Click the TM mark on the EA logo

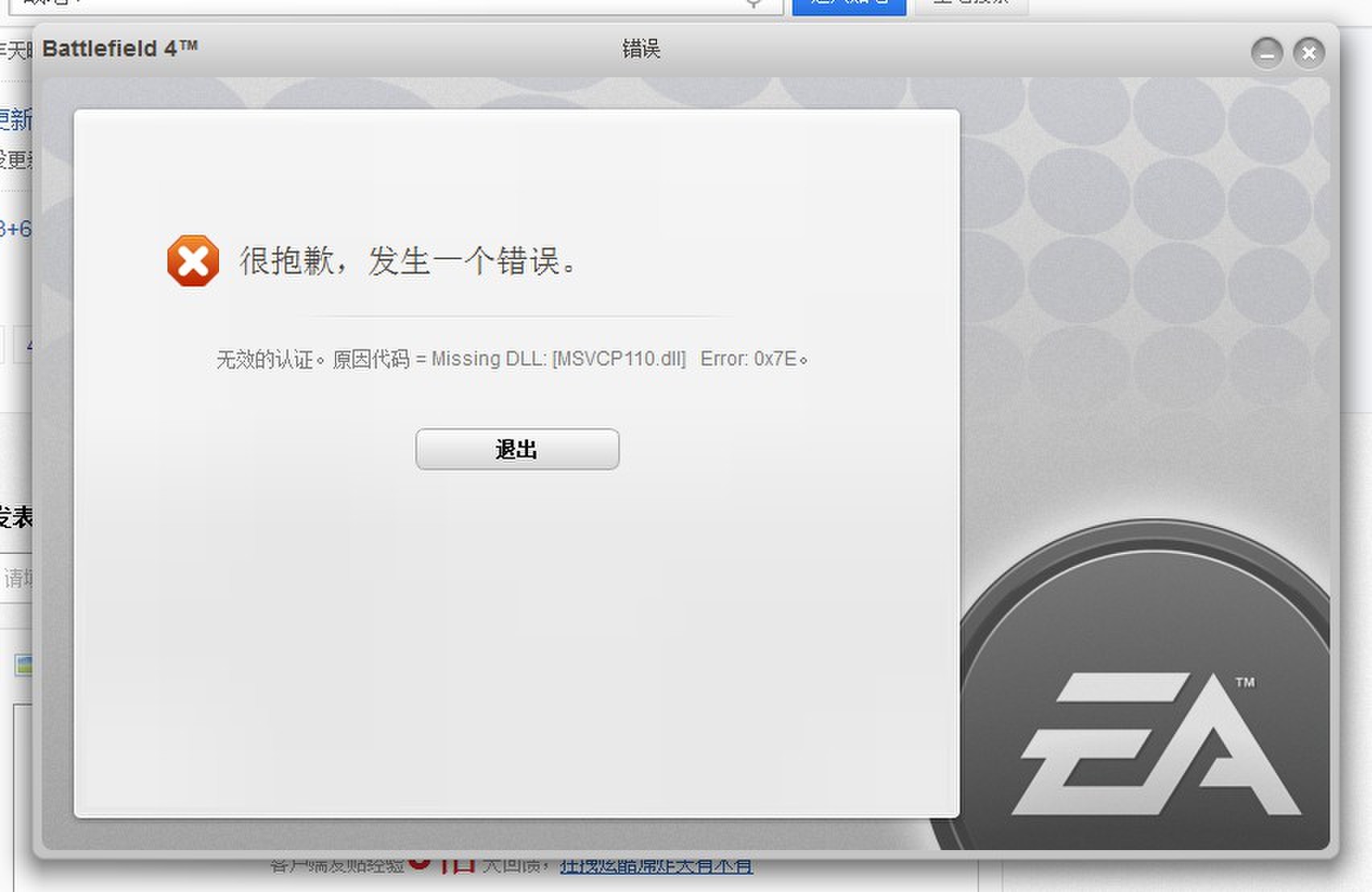pyautogui.click(x=1245, y=683)
